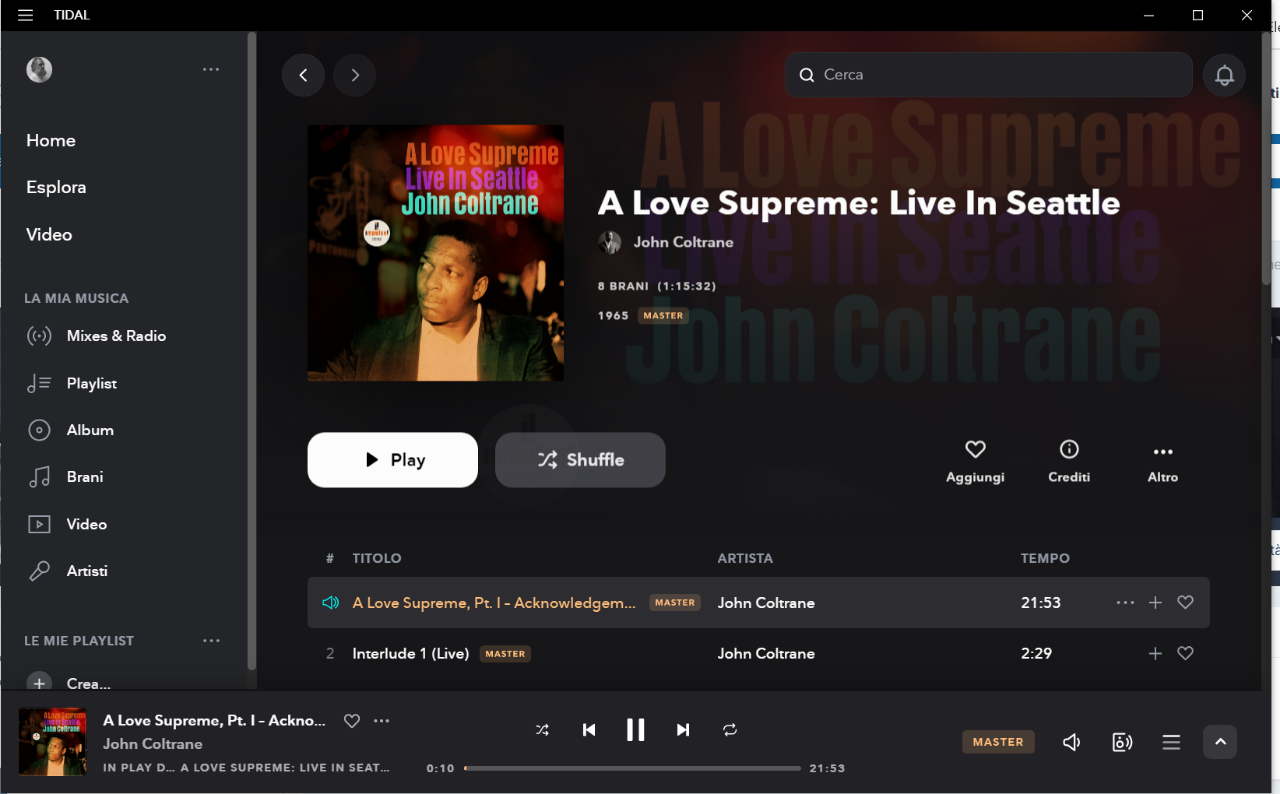Open now-playing track options menu
The image size is (1280, 794).
click(381, 720)
